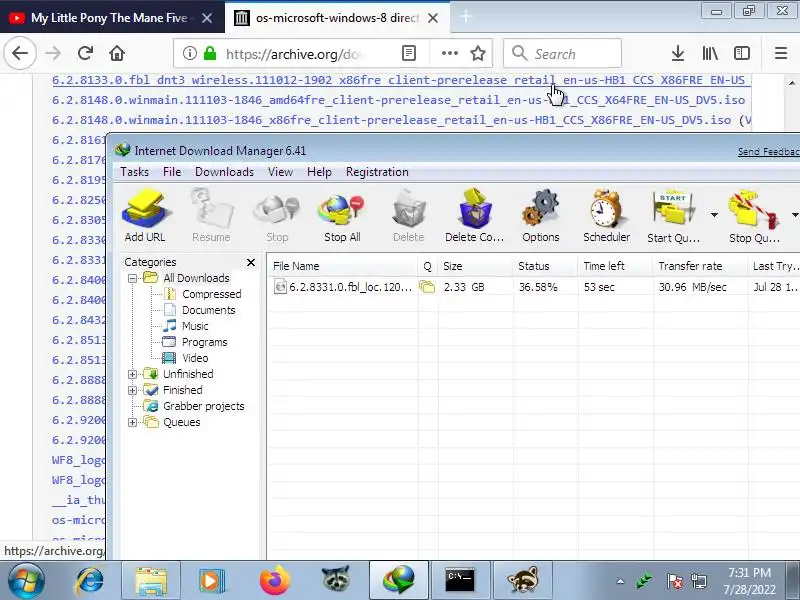Click the Delete Completed toolbar icon
The height and width of the screenshot is (600, 800).
[474, 215]
